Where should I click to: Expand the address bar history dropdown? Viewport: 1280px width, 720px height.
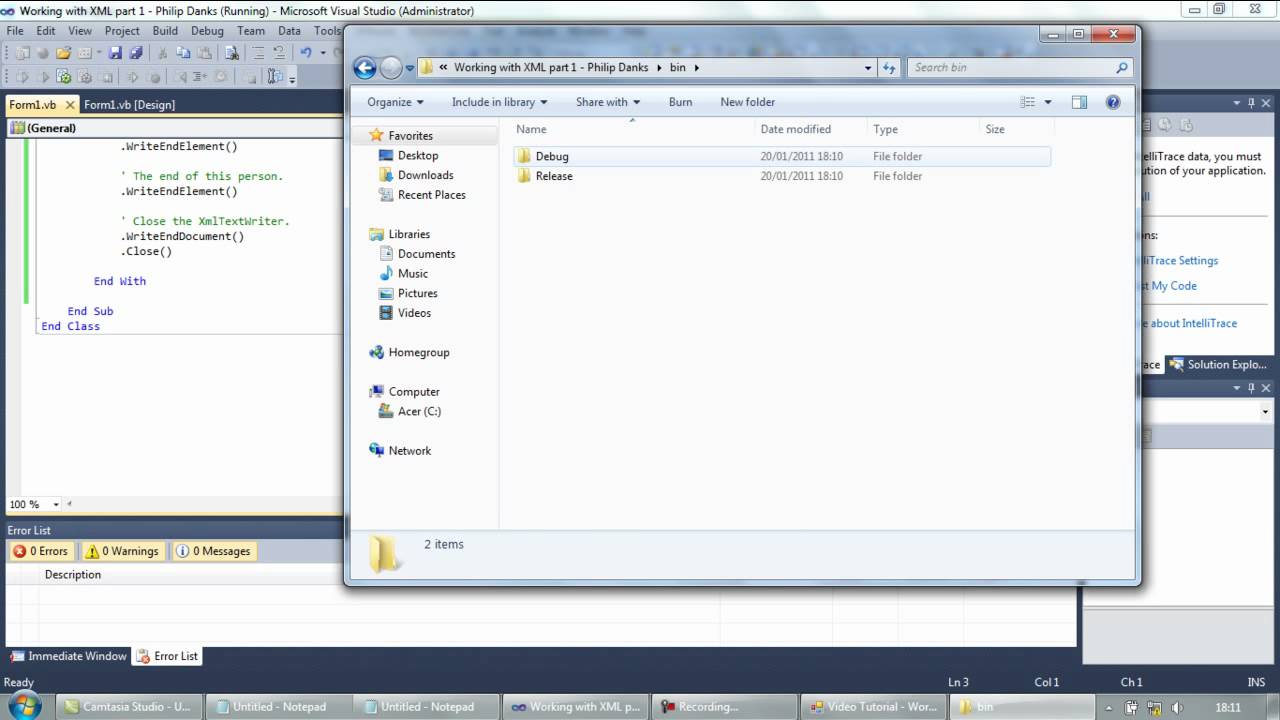point(868,68)
